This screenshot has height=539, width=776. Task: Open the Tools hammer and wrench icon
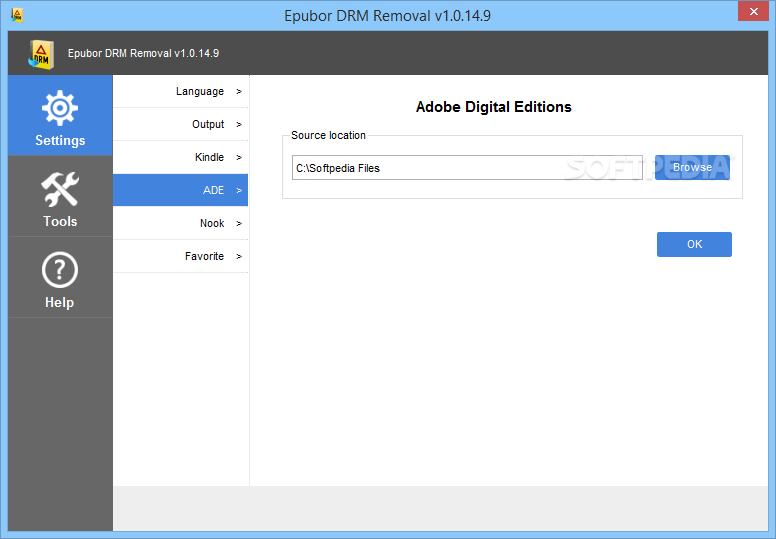click(x=59, y=189)
